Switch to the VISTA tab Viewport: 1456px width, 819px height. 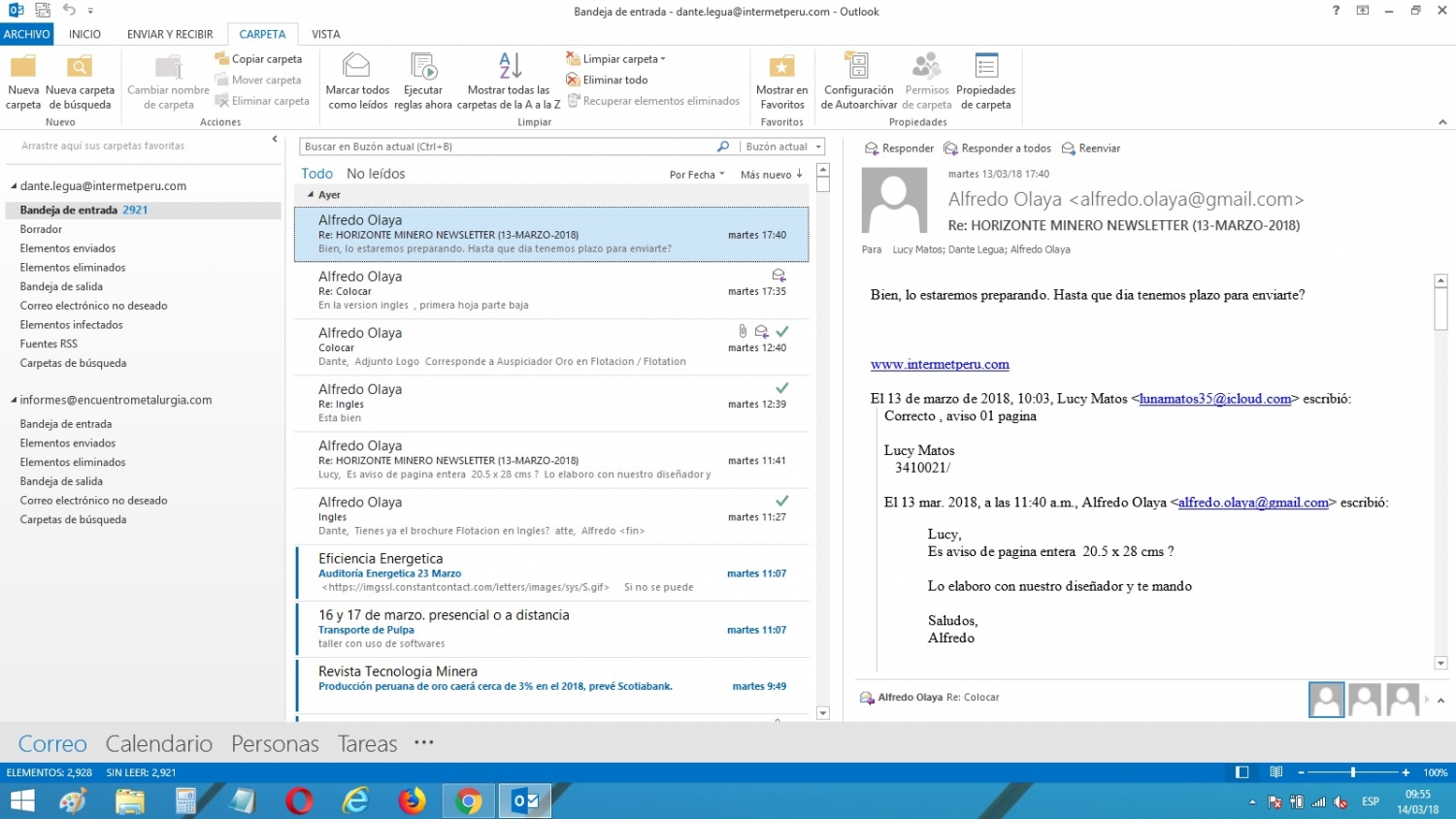click(x=326, y=34)
